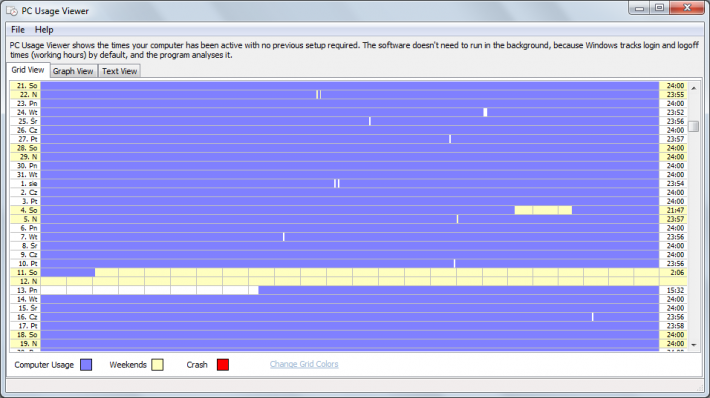Click the 2:06 total for row 11. So
The width and height of the screenshot is (710, 398).
pyautogui.click(x=673, y=273)
